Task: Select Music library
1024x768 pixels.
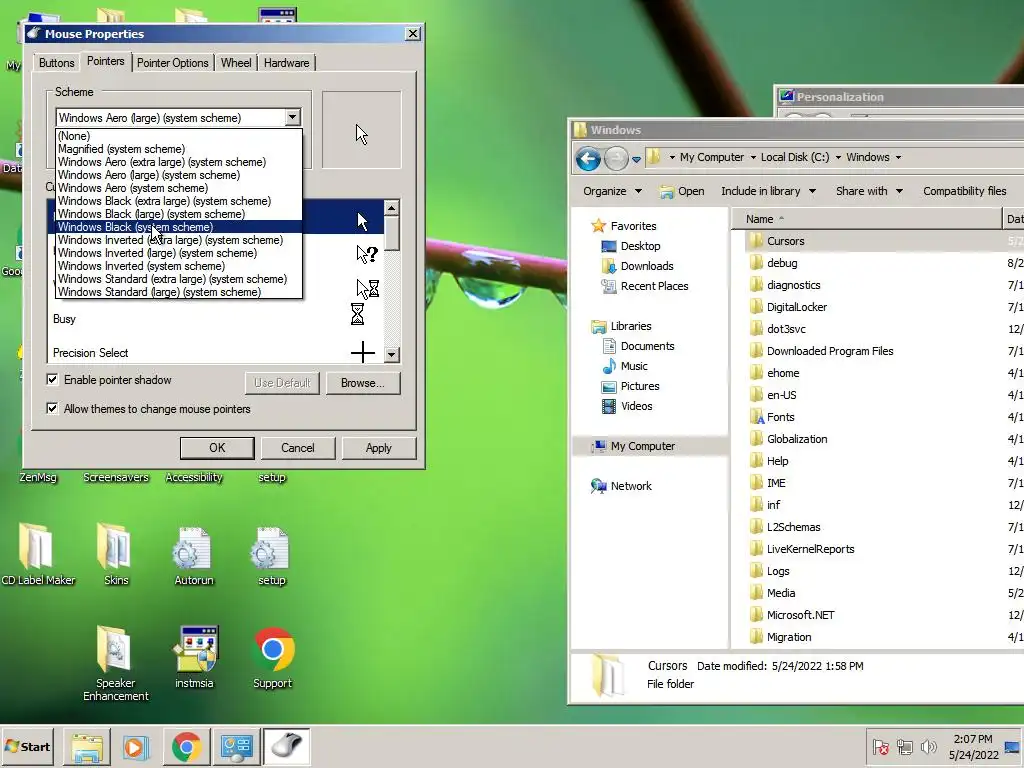Action: pos(633,366)
